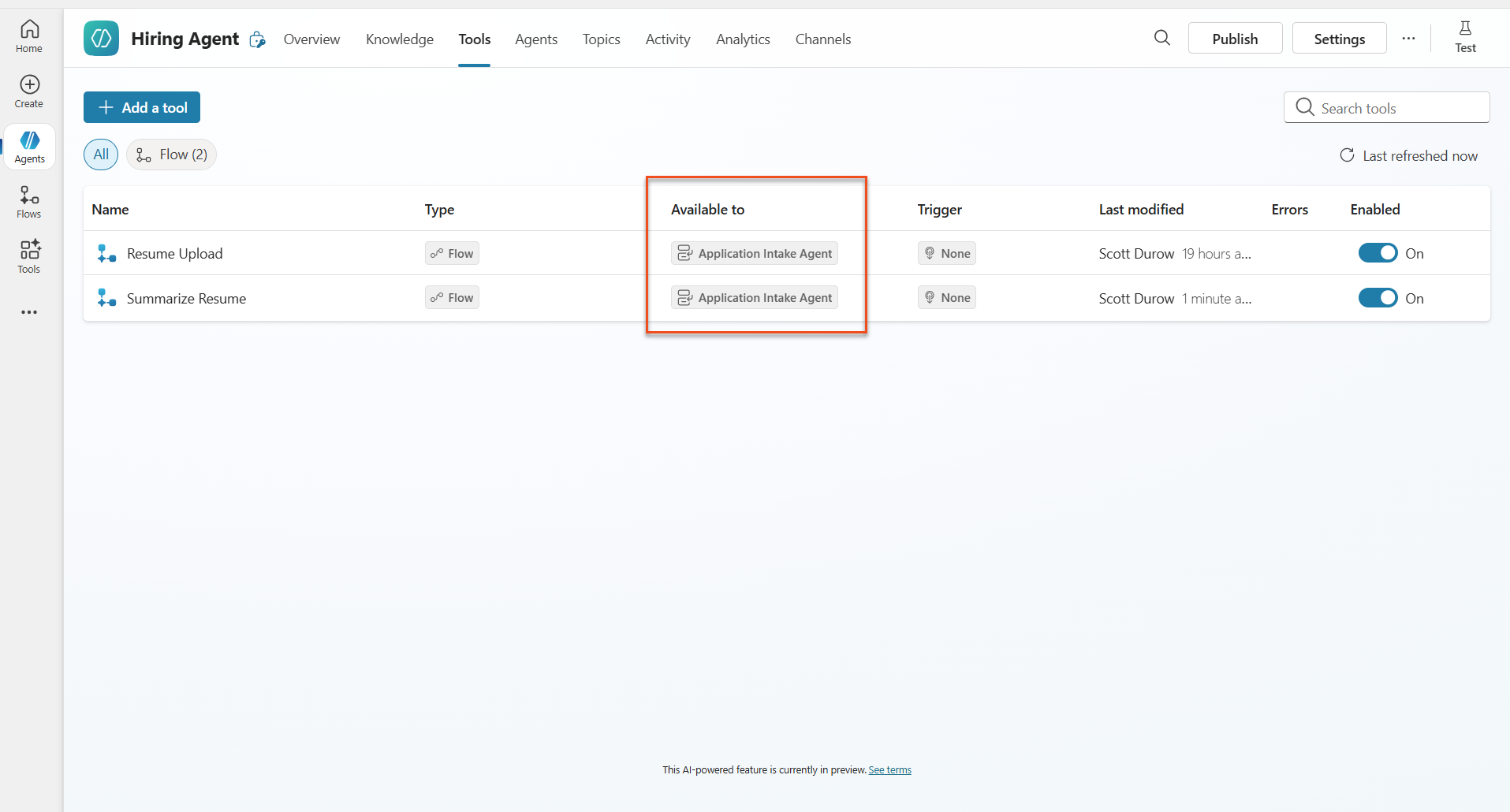The height and width of the screenshot is (812, 1510).
Task: Disable the Resume Upload tool toggle
Action: (1378, 253)
